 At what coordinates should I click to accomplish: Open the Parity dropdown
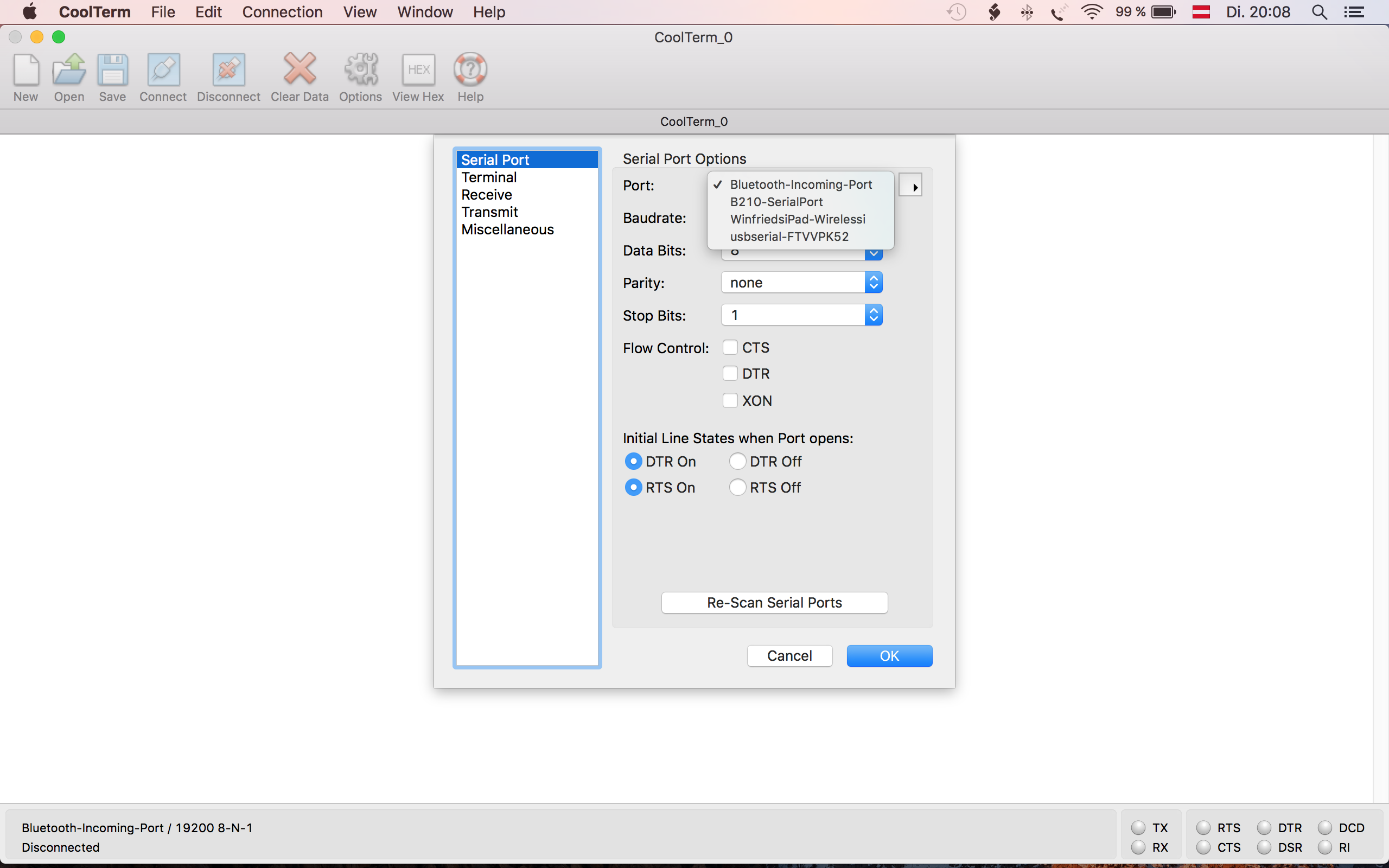coord(801,283)
